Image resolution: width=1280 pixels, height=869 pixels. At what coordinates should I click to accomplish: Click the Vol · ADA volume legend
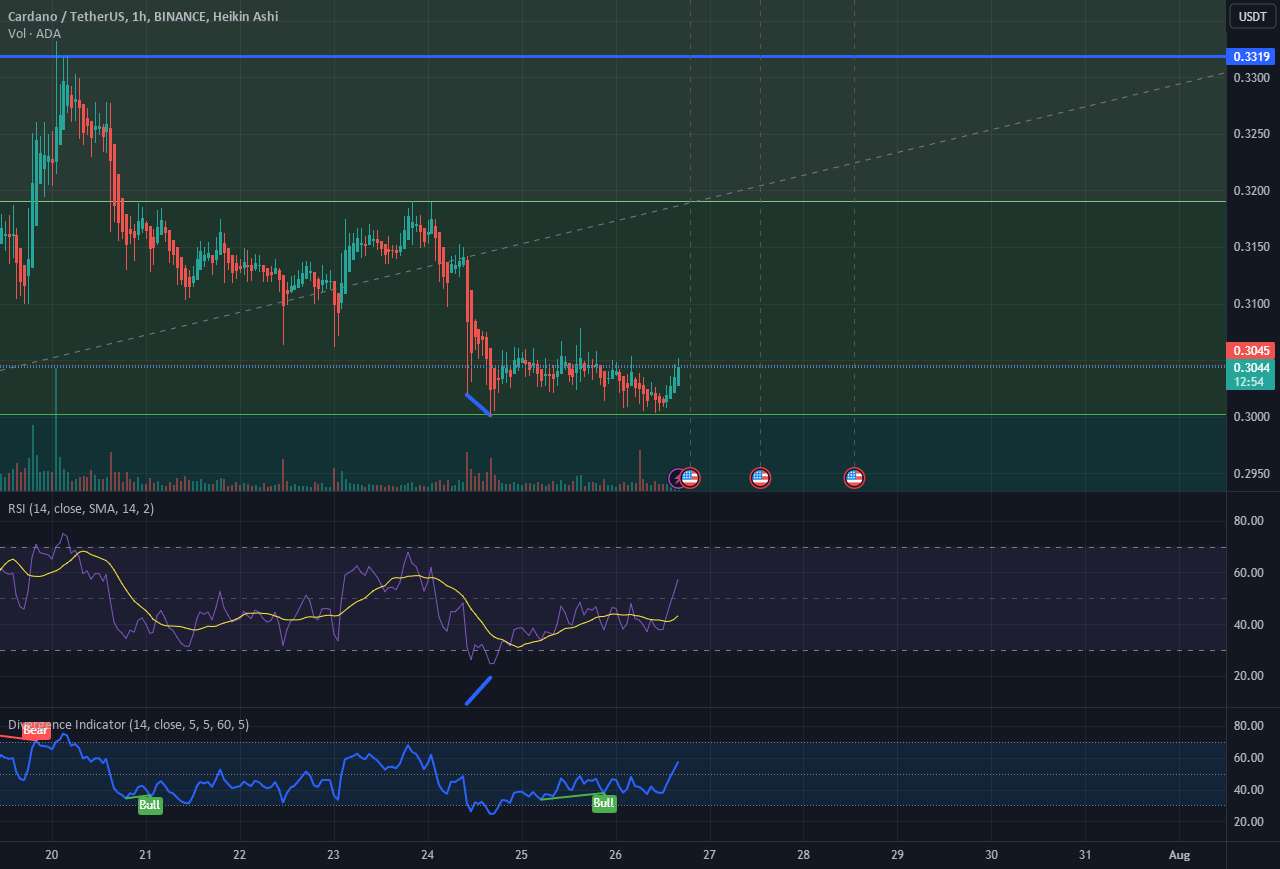[x=34, y=33]
